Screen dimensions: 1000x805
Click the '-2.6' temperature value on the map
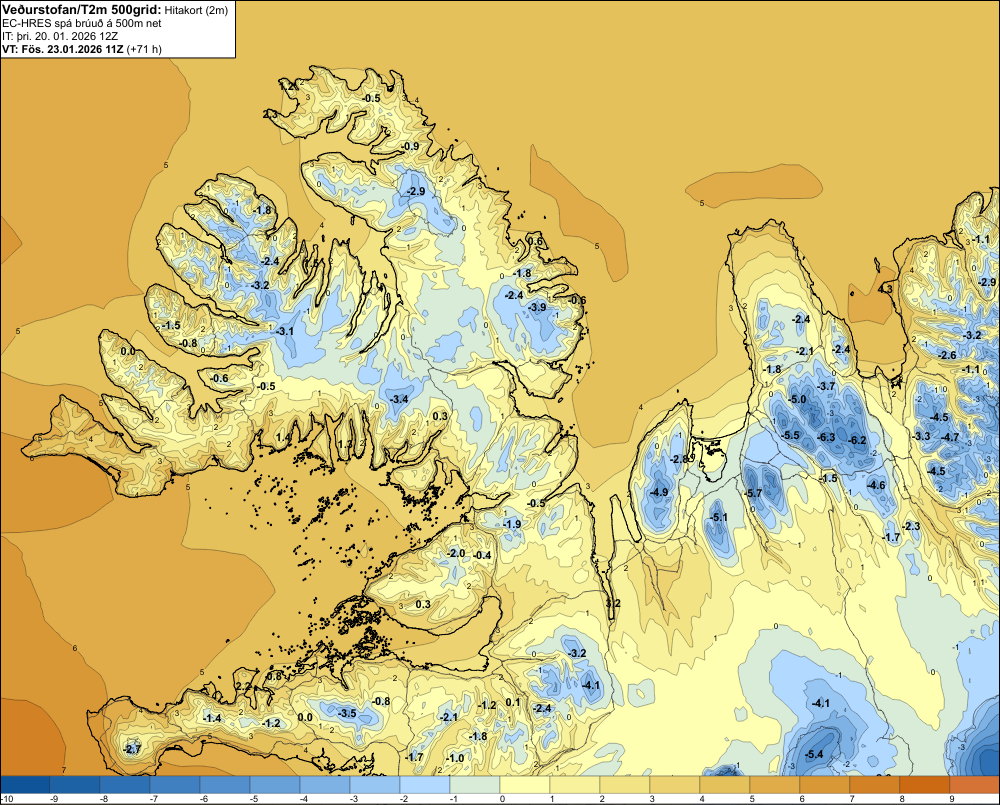pyautogui.click(x=947, y=355)
